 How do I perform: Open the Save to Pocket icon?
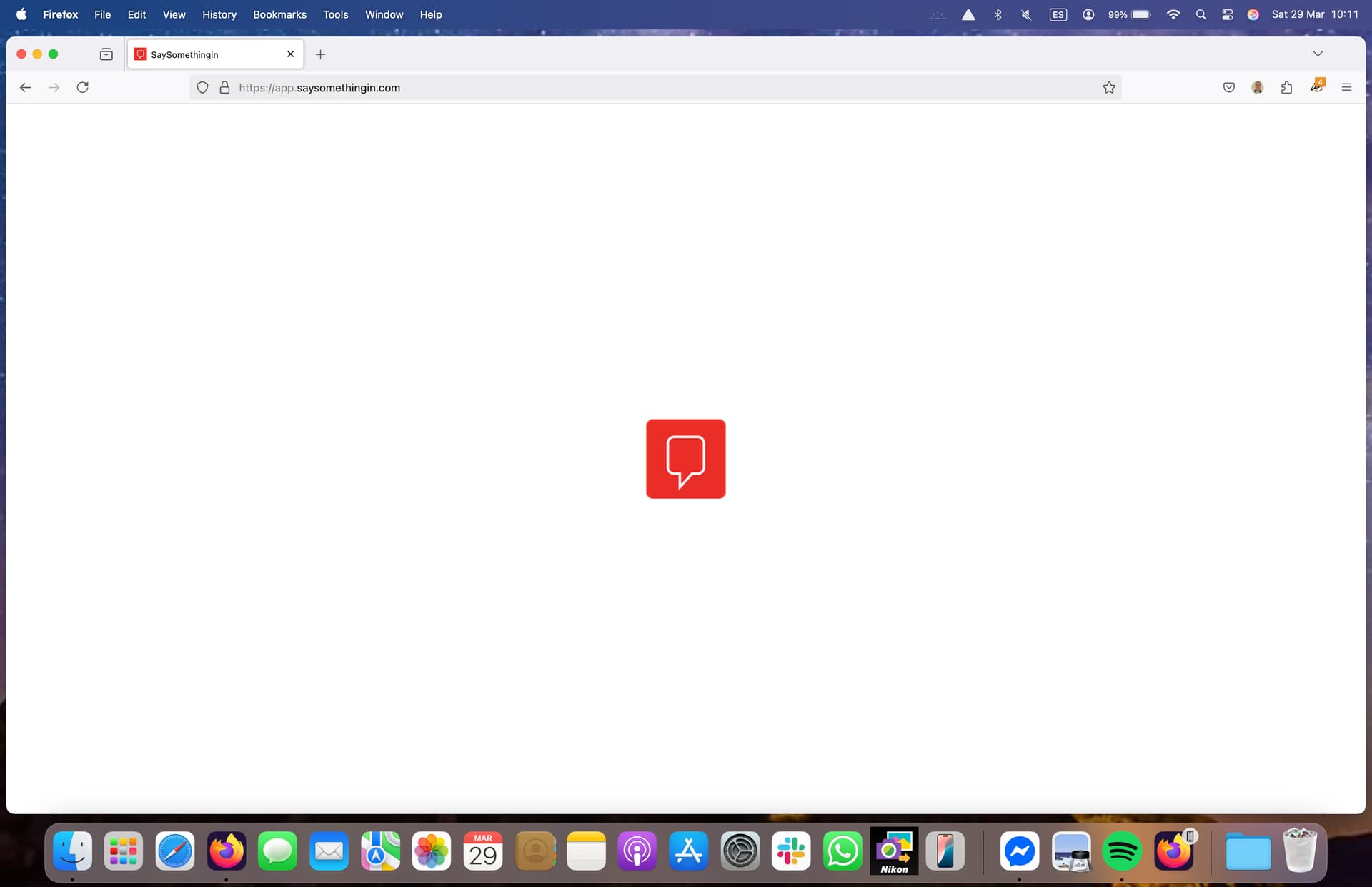(1228, 87)
